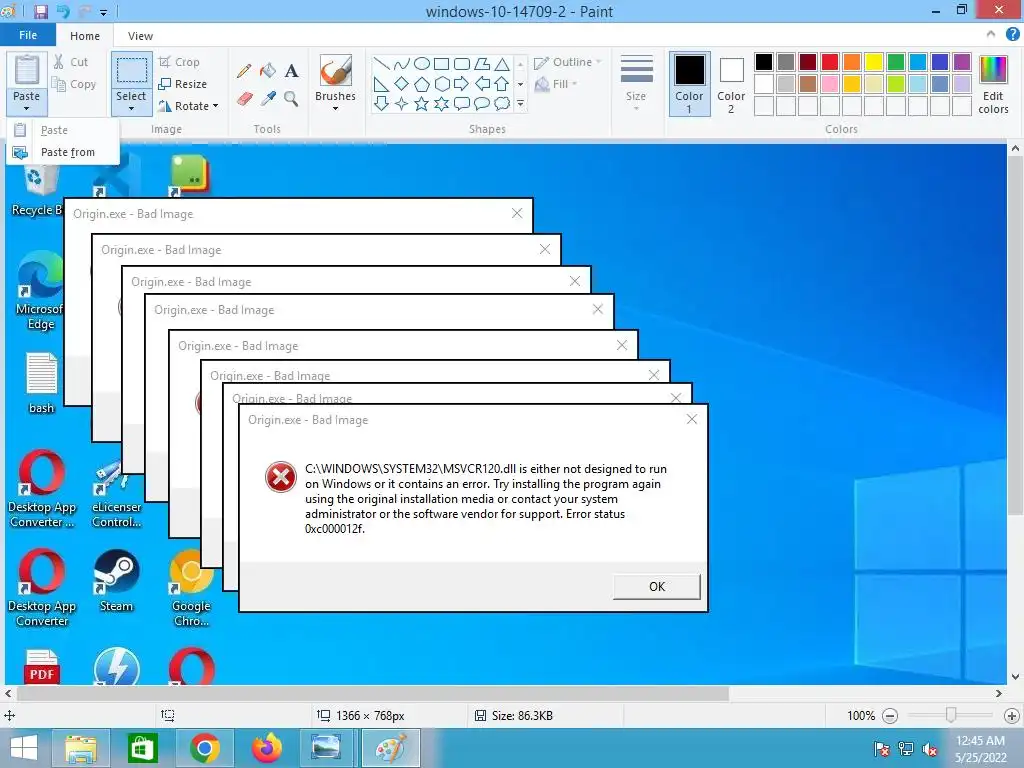Select the Magnifier tool

291,99
